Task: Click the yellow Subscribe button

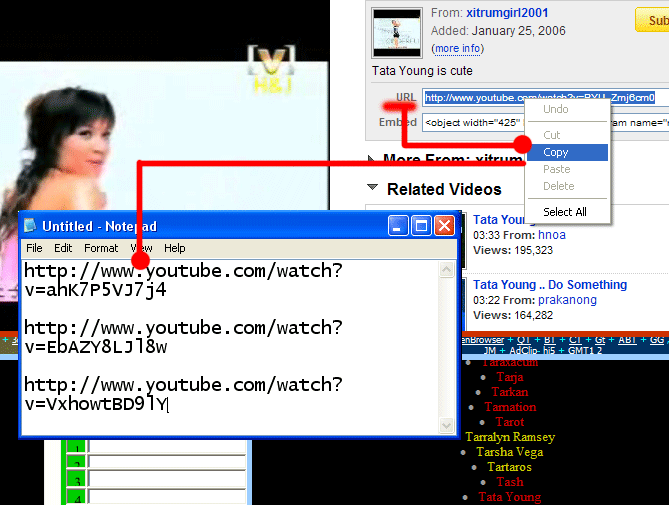Action: point(652,20)
